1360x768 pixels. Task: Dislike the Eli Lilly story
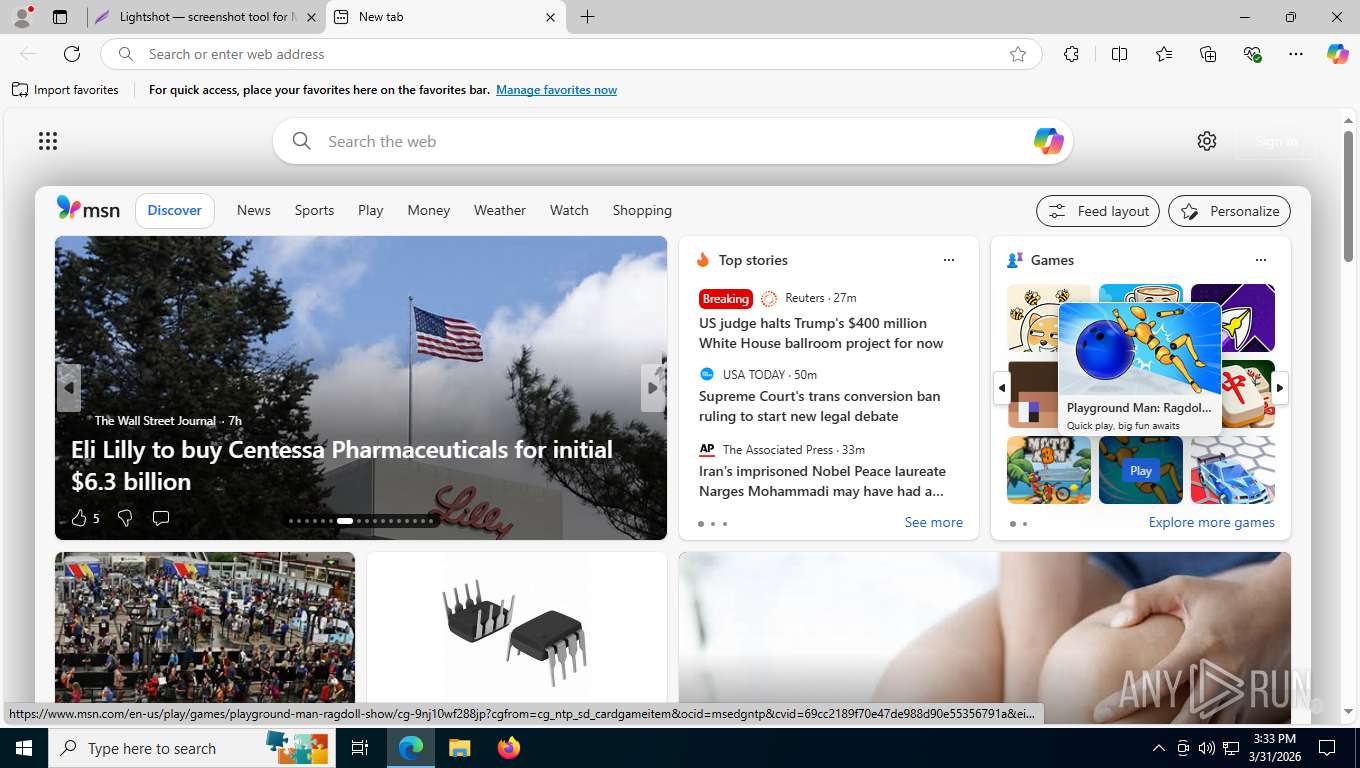125,518
